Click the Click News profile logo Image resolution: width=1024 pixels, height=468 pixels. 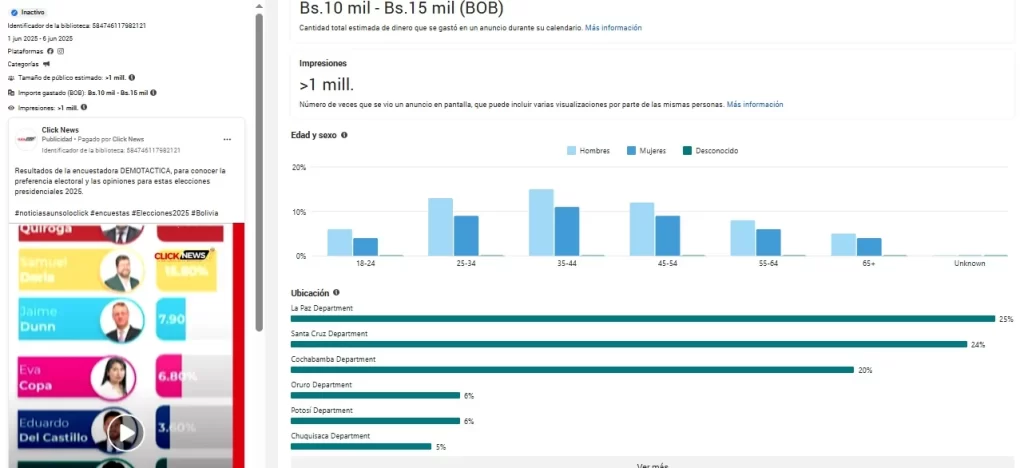[x=26, y=139]
